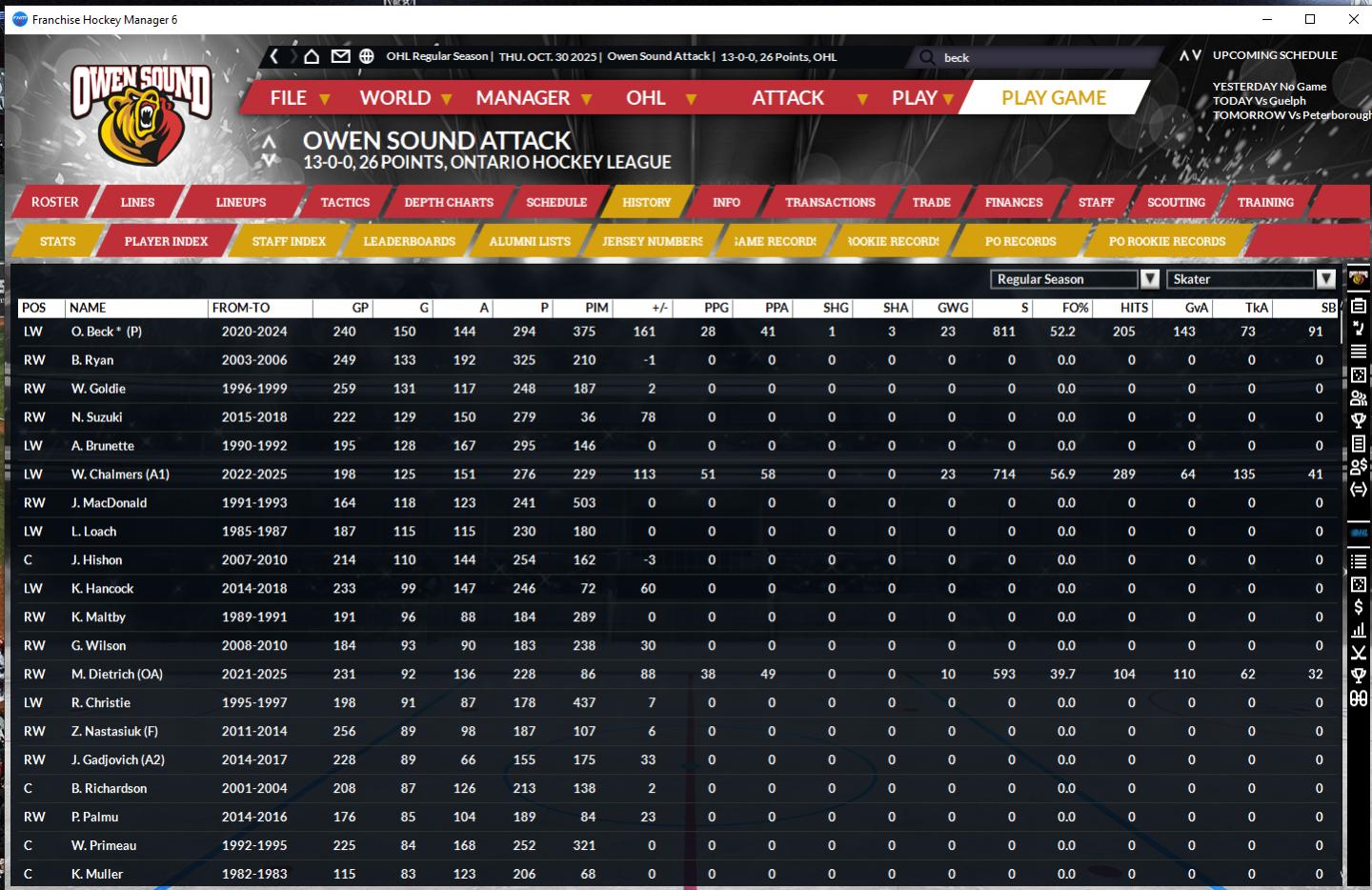The image size is (1372, 890).
Task: Click the bulleted list icon below the OHL logo
Action: tap(1359, 561)
